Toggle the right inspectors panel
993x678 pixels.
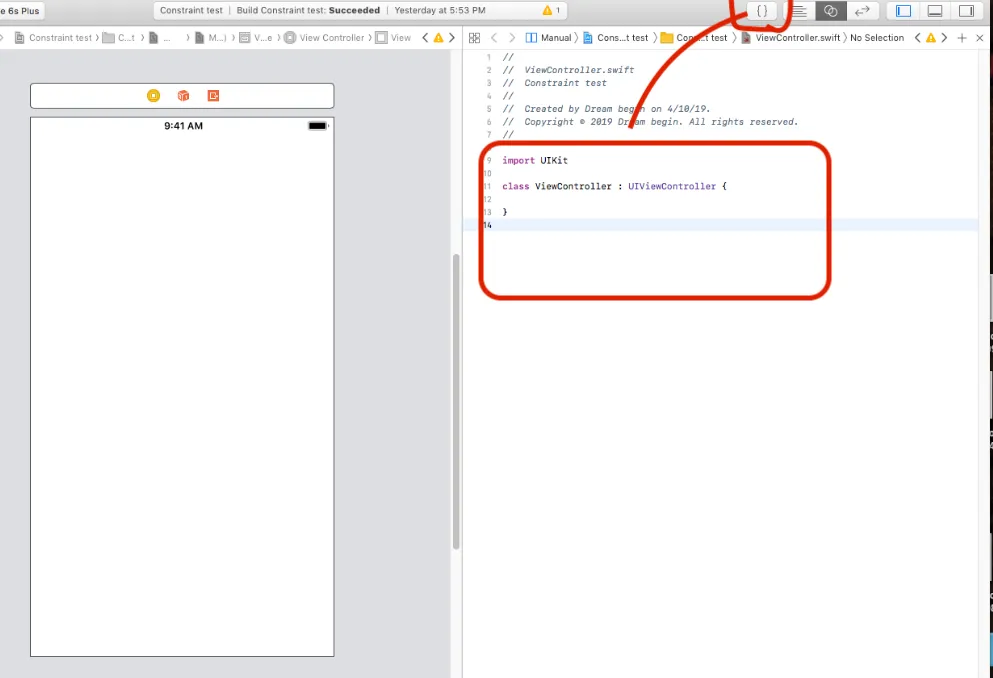pos(966,11)
